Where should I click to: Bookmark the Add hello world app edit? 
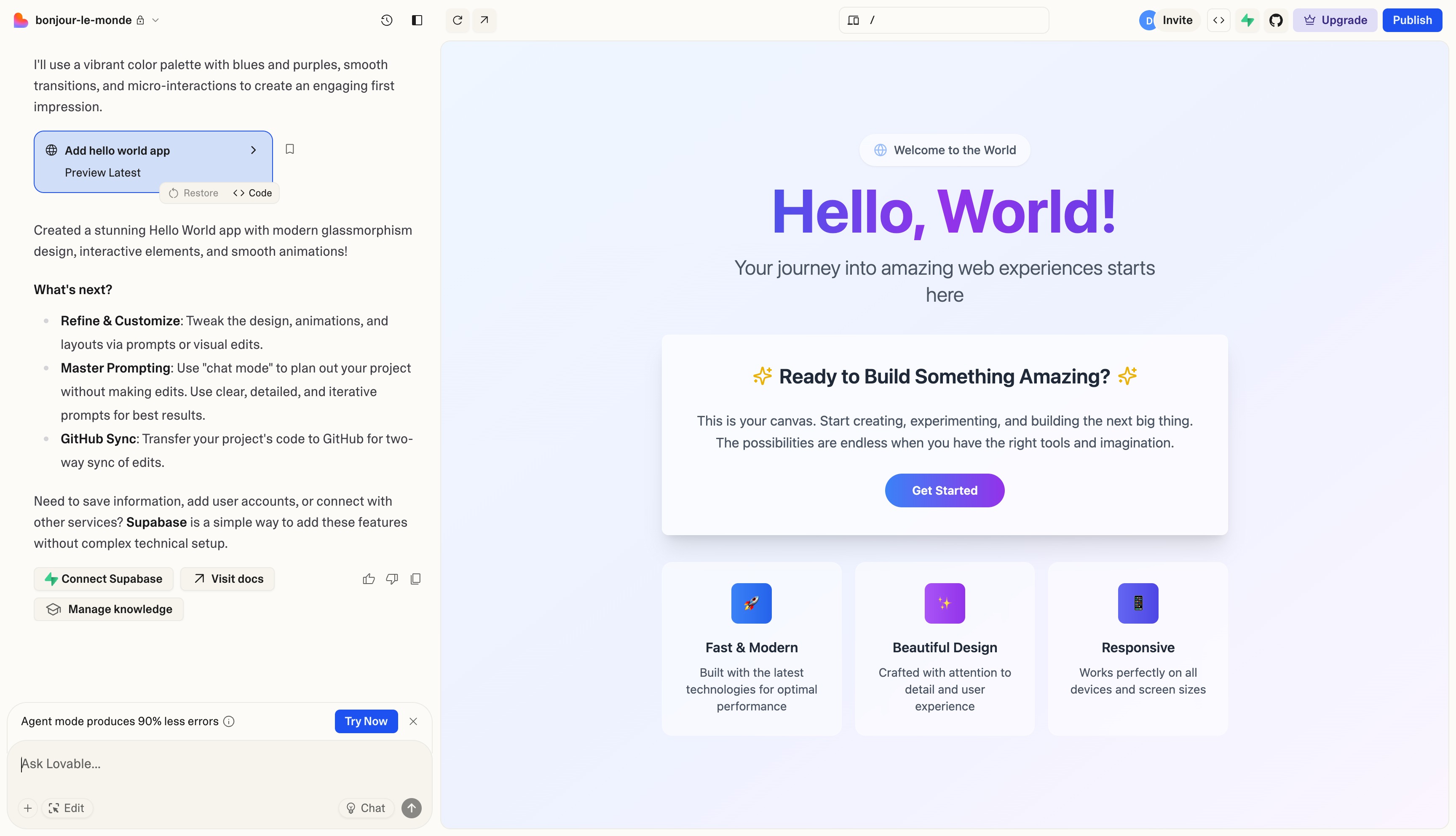click(290, 149)
